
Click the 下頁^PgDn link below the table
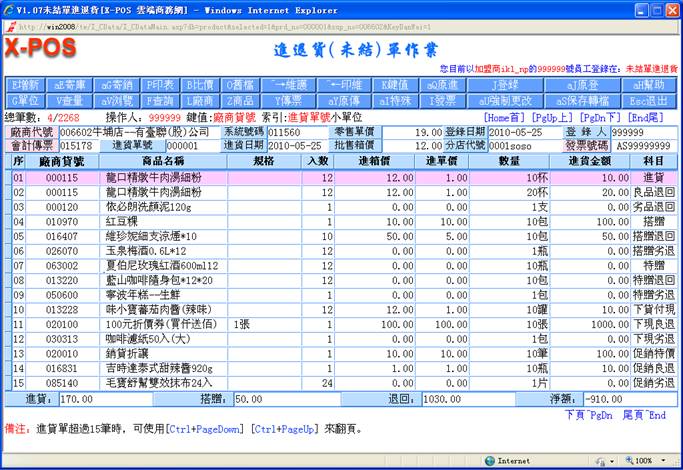[586, 414]
